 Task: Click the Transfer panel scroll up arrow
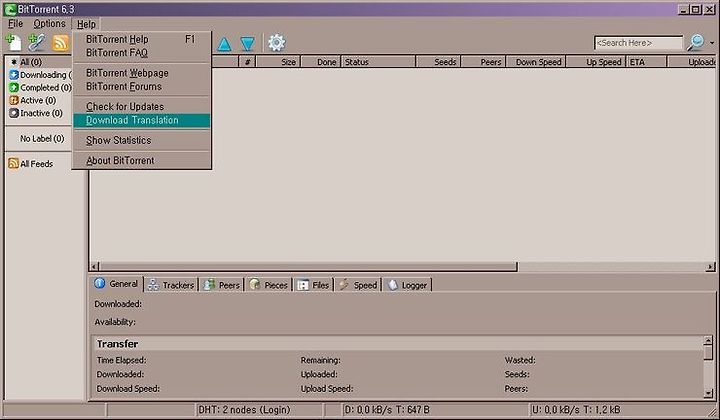pyautogui.click(x=708, y=341)
